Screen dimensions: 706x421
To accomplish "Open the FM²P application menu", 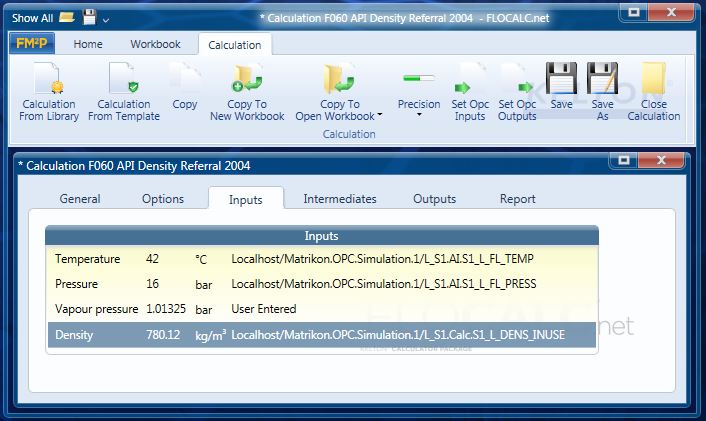I will click(32, 44).
